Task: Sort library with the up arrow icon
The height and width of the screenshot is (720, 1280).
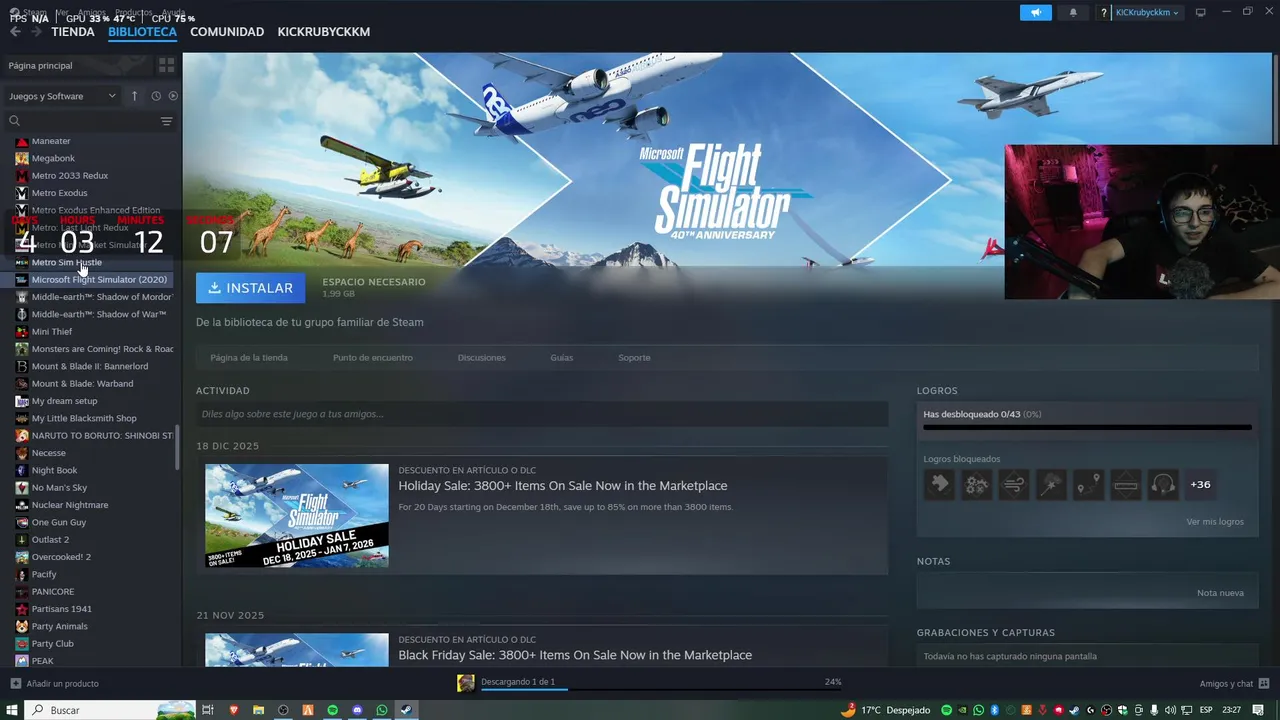Action: (134, 96)
